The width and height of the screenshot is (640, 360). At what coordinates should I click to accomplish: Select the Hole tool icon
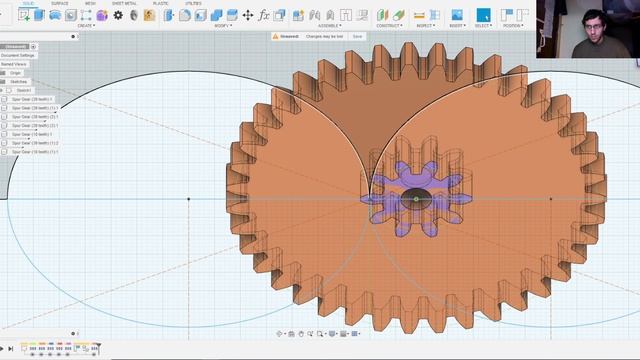[71, 16]
